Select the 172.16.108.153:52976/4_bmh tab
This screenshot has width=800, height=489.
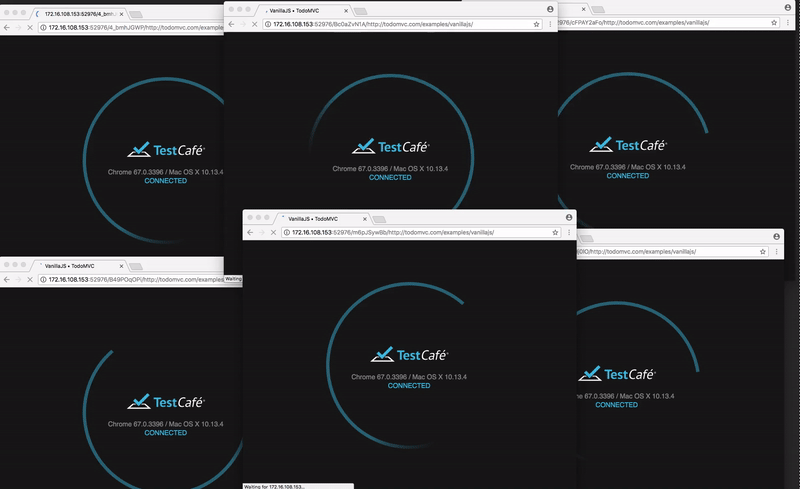coord(79,14)
